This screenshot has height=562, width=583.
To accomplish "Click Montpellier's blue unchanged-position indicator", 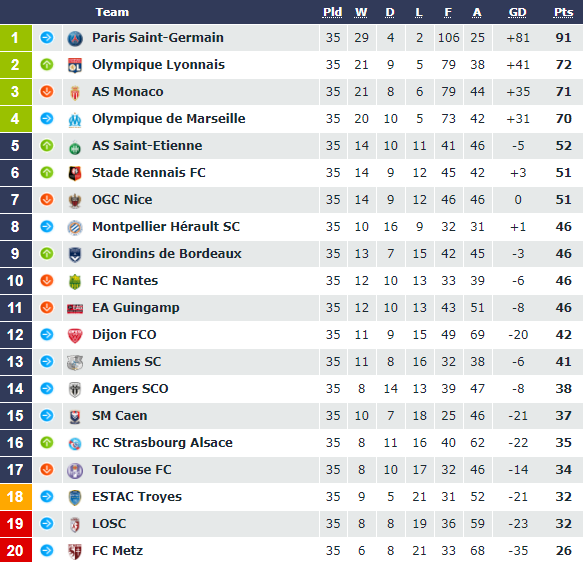I will [47, 226].
